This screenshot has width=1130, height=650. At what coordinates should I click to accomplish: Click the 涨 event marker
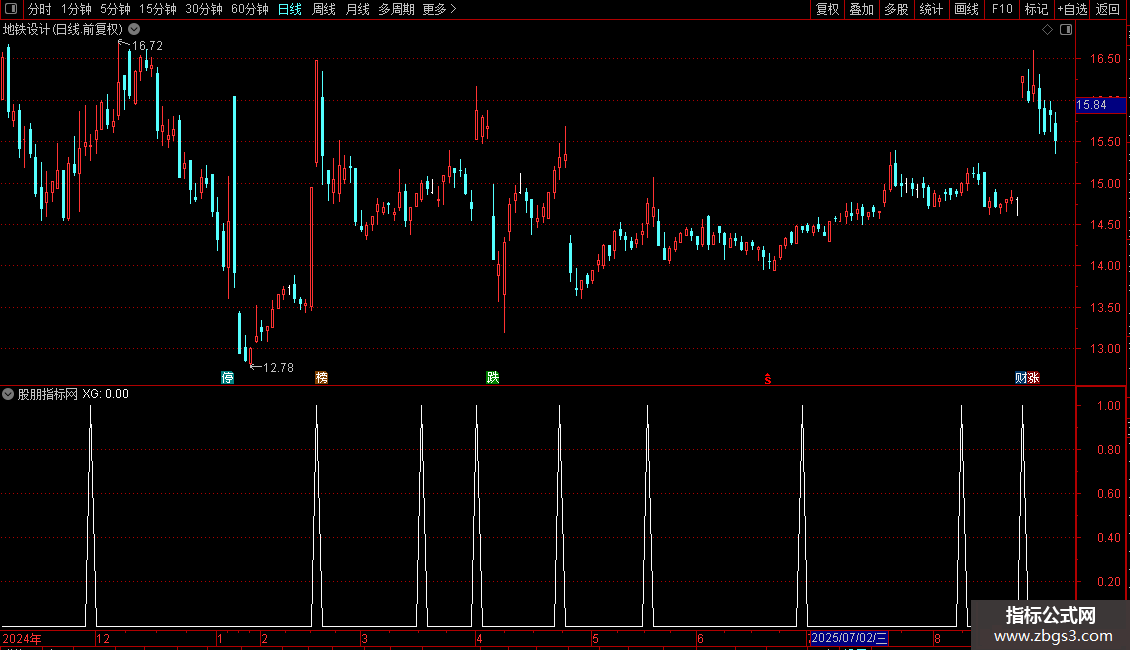(x=1033, y=378)
